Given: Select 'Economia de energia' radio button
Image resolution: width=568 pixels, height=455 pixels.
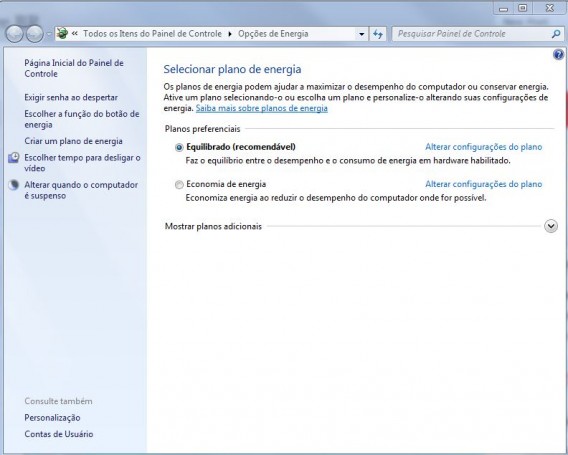Looking at the screenshot, I should tap(179, 185).
